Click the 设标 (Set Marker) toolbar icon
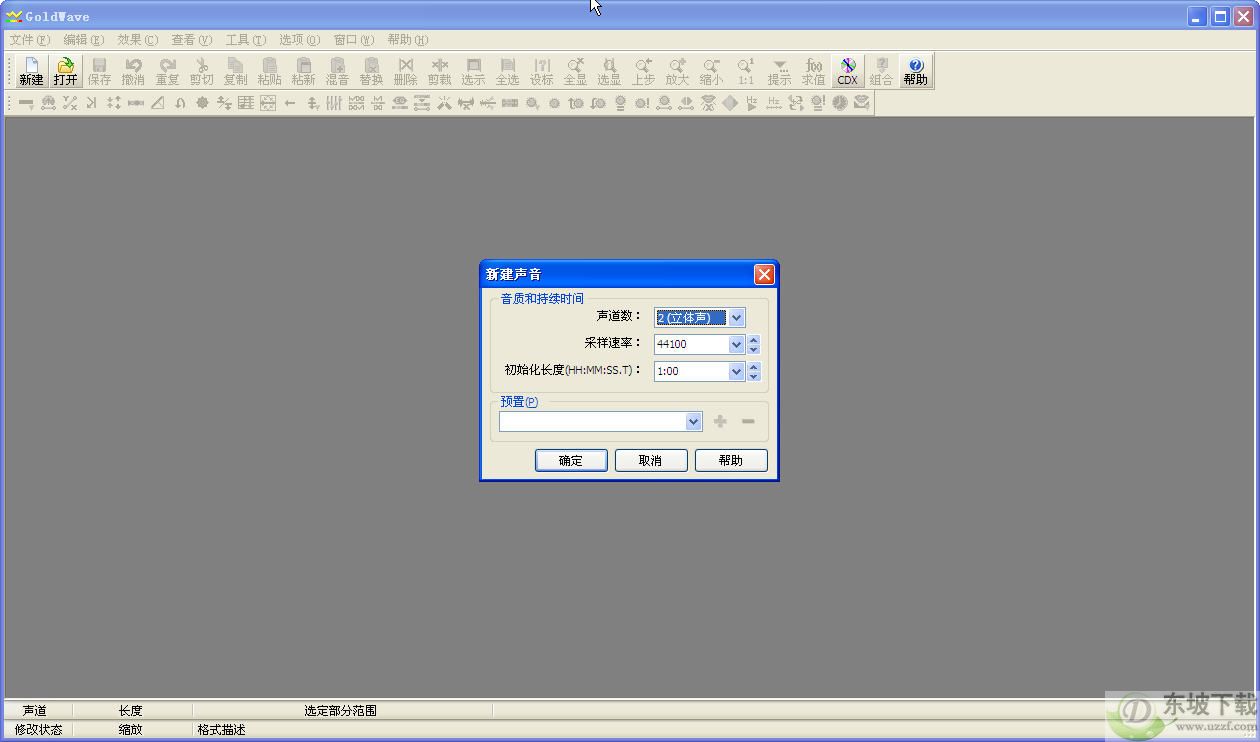 (542, 71)
